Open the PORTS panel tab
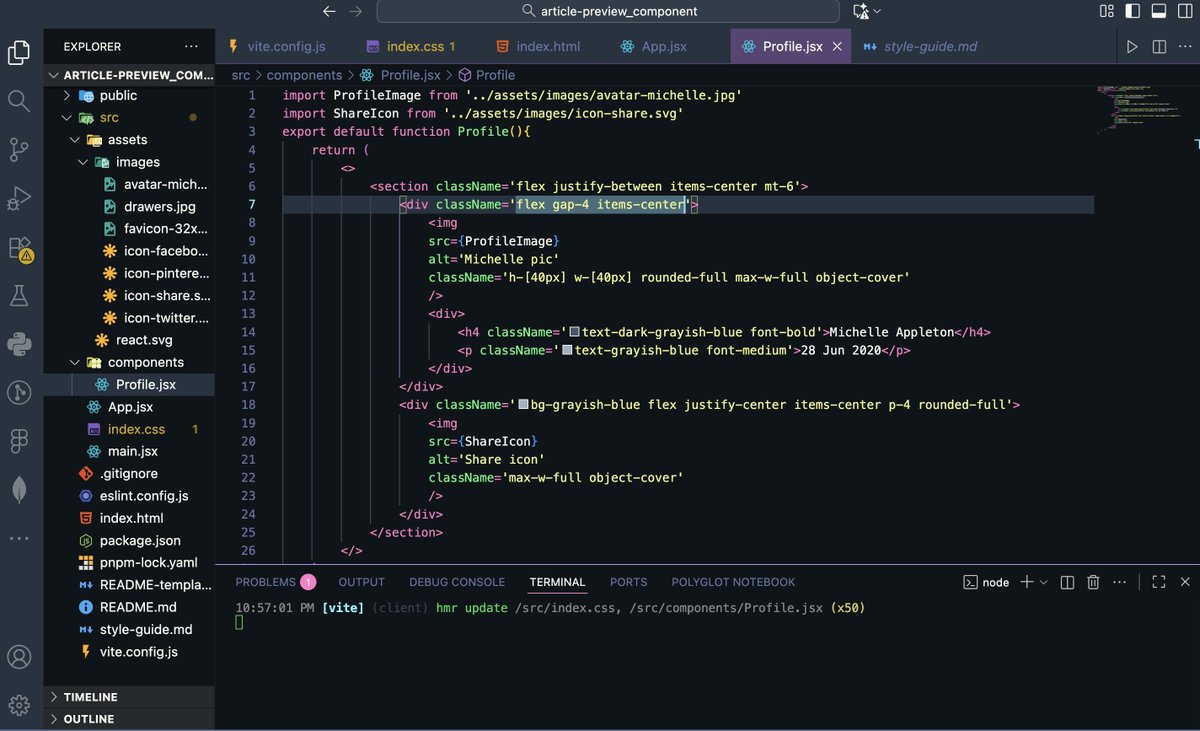1200x731 pixels. pyautogui.click(x=628, y=582)
